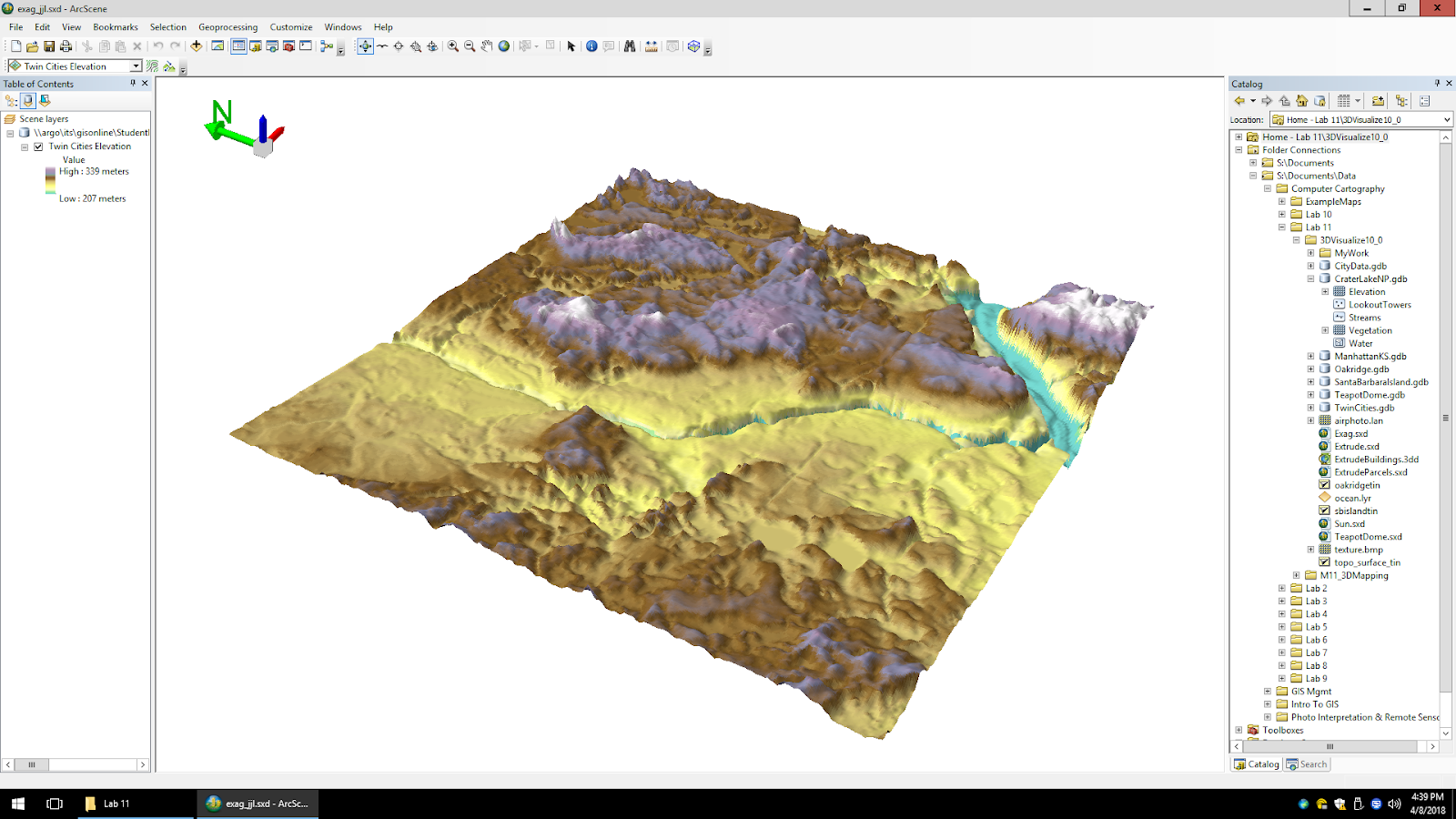Image resolution: width=1456 pixels, height=819 pixels.
Task: Open the Geoprocessing menu
Action: tap(227, 27)
